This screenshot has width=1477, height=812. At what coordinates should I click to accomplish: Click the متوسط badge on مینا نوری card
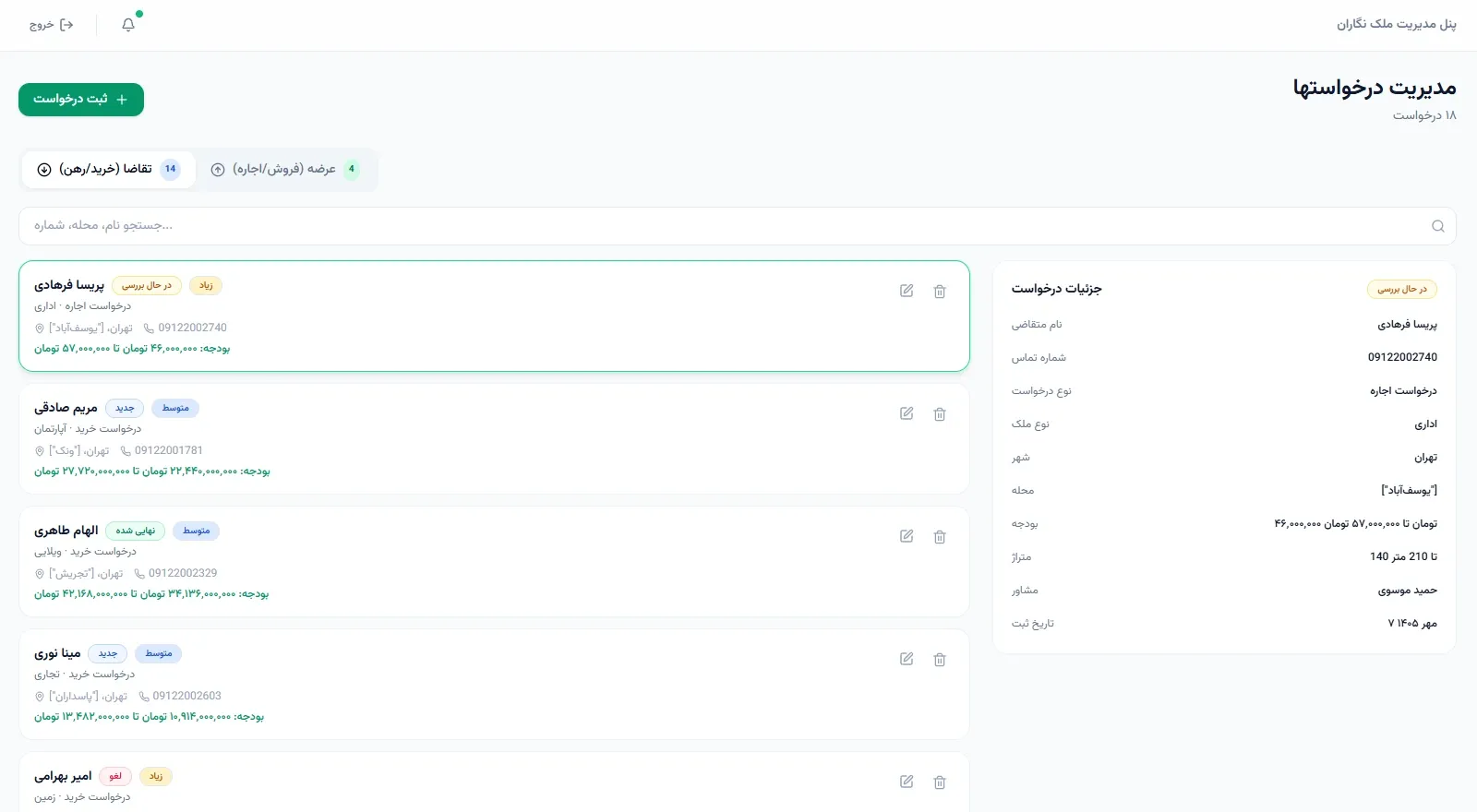[158, 653]
